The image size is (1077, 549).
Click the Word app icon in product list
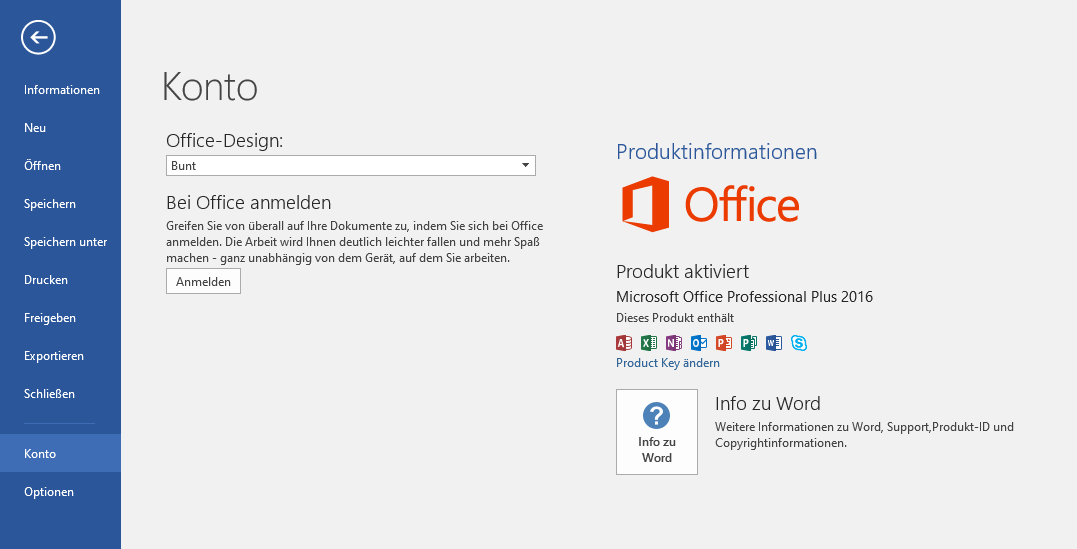774,343
